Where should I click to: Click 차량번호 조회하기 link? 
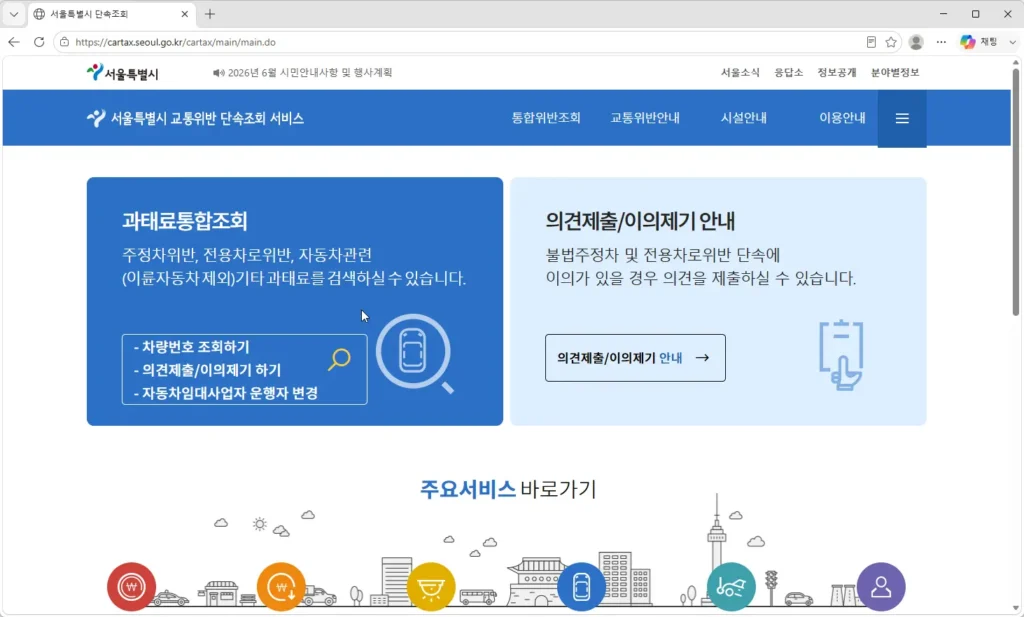click(x=191, y=347)
